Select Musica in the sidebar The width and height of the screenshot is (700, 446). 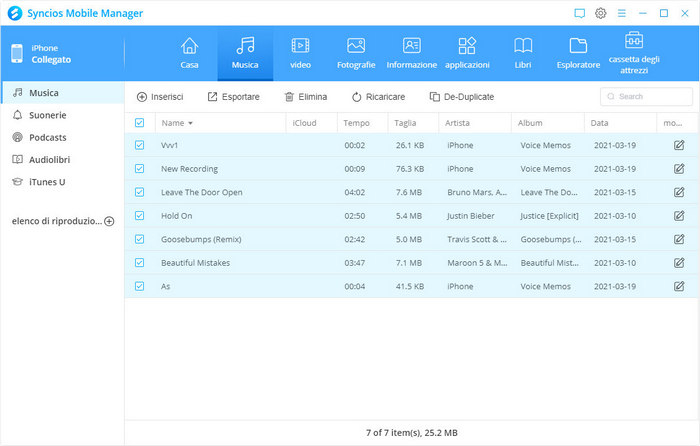(62, 93)
